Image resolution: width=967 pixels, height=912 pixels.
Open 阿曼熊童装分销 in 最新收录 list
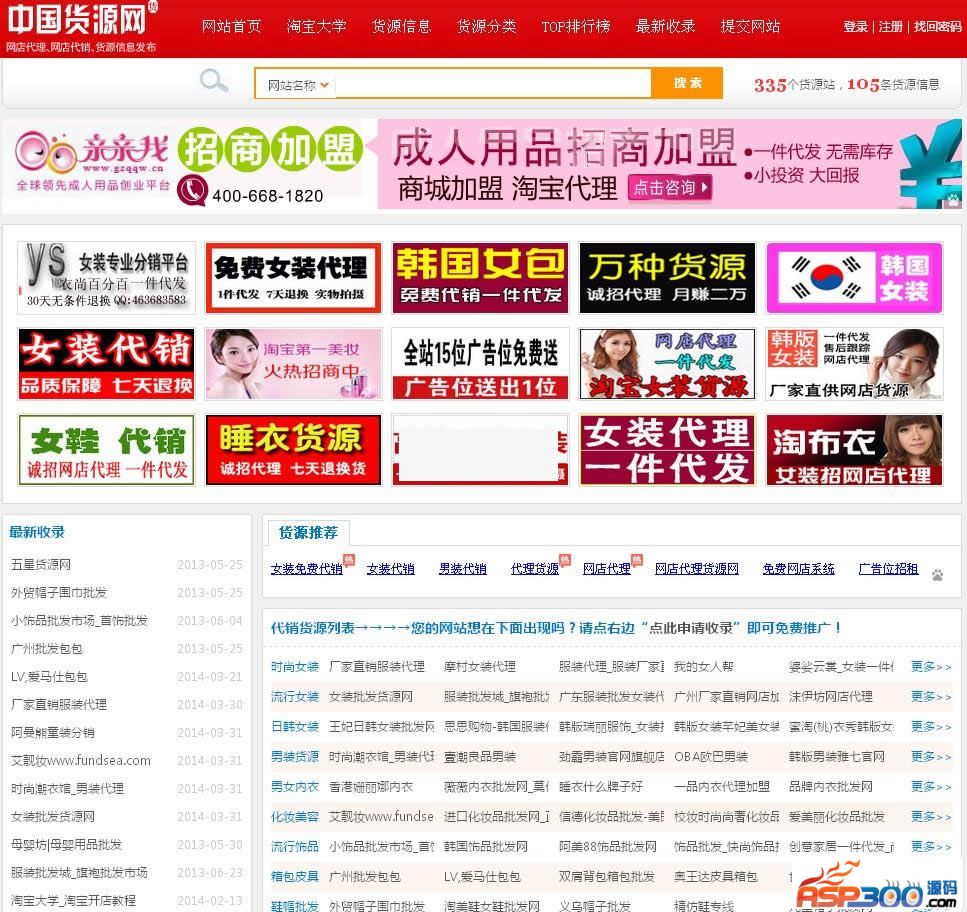(52, 733)
